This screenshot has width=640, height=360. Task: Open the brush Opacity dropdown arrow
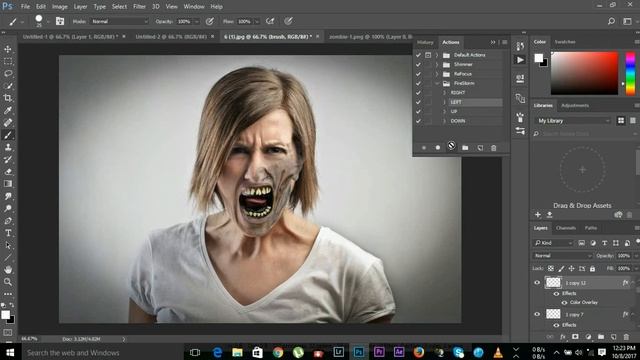coord(196,21)
